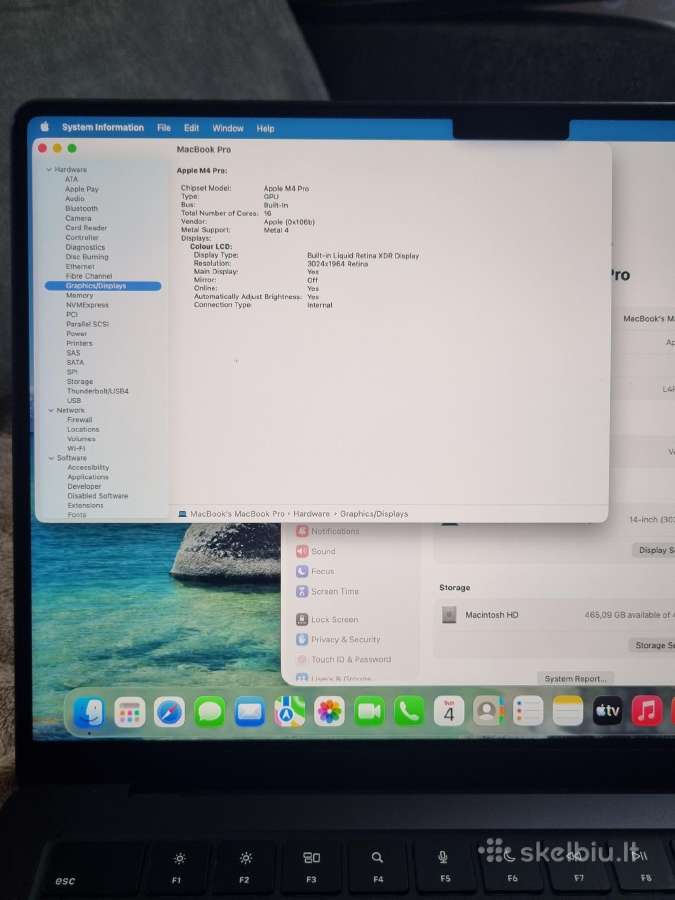675x900 pixels.
Task: Select Bluetooth in the sidebar
Action: pos(82,208)
